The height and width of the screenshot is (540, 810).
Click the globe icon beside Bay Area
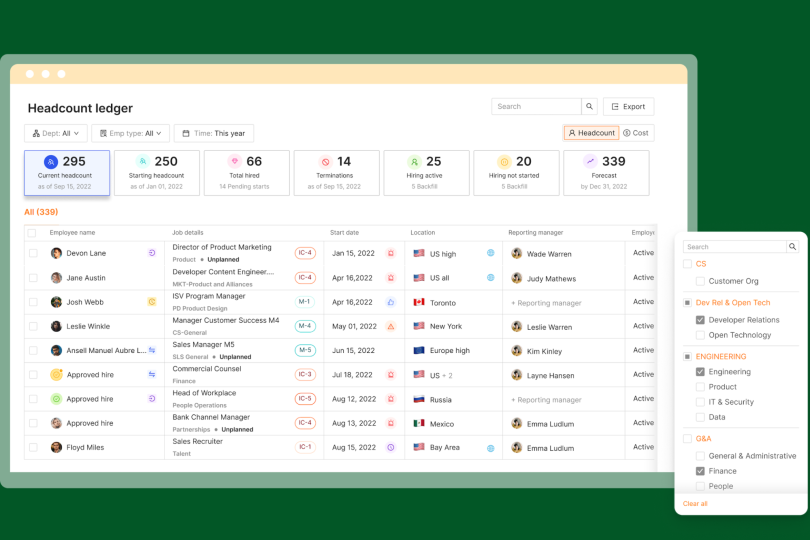(x=490, y=448)
